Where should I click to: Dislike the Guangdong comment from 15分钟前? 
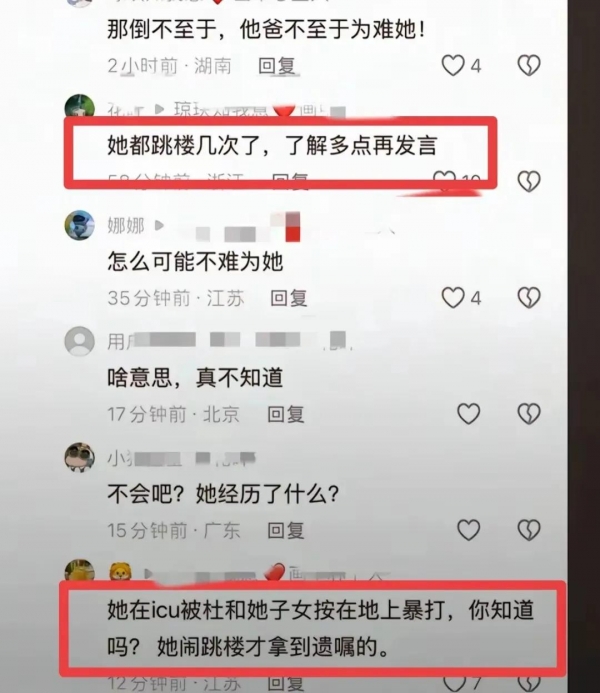pyautogui.click(x=529, y=529)
